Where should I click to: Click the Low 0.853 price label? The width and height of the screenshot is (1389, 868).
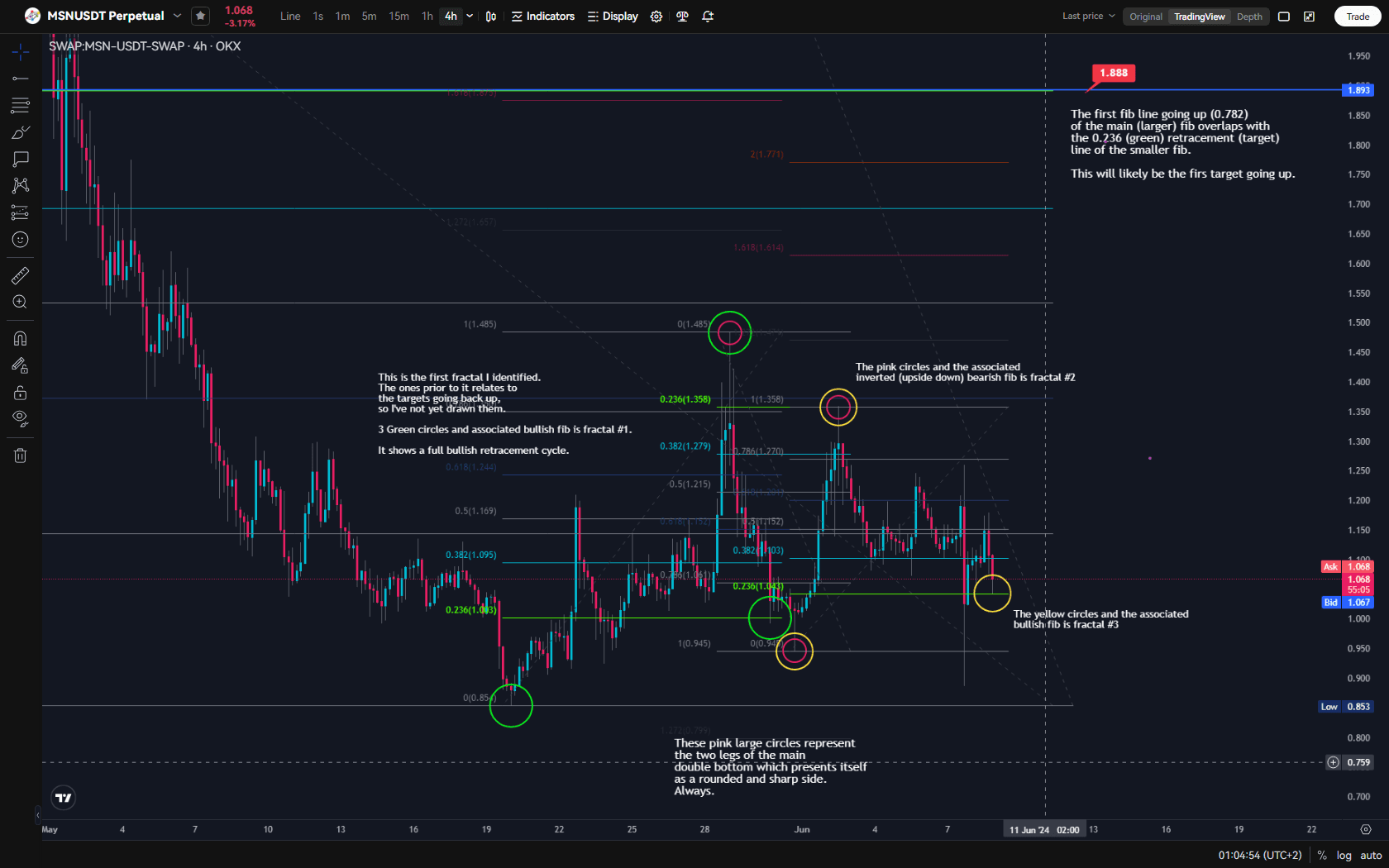coord(1346,707)
